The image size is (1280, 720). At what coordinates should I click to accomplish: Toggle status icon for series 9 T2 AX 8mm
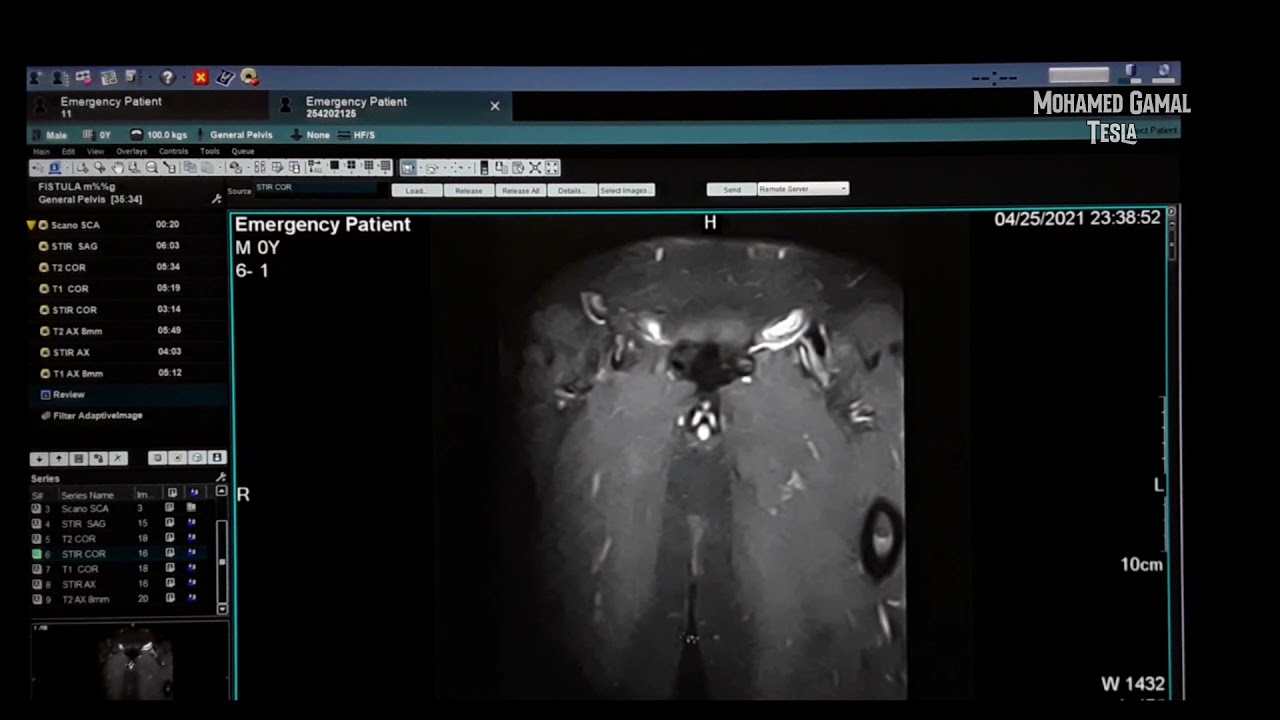(37, 599)
